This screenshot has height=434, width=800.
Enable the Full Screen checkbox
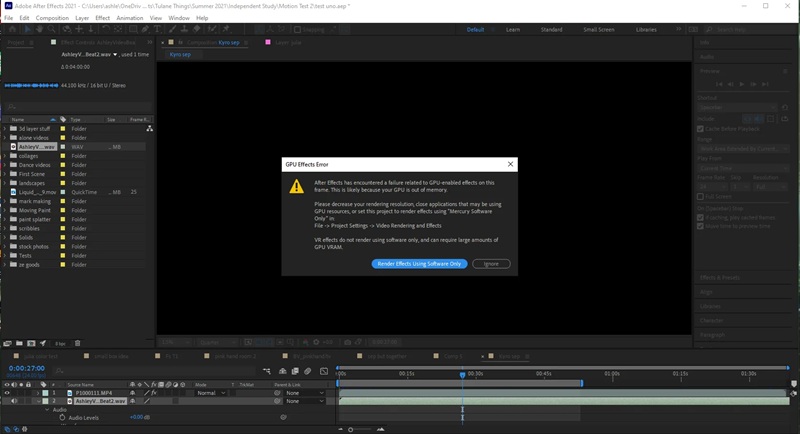[x=700, y=196]
